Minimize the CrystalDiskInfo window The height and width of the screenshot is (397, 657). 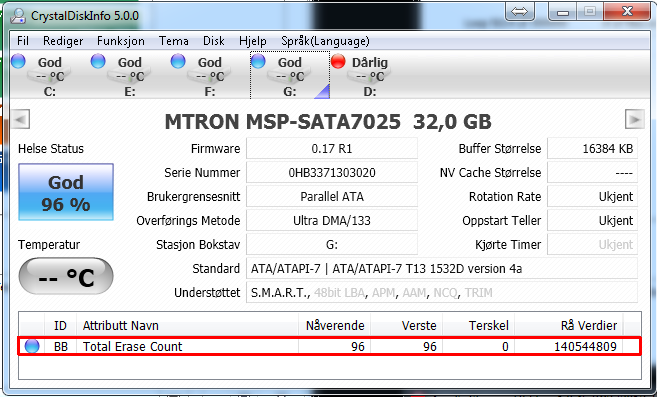point(563,12)
